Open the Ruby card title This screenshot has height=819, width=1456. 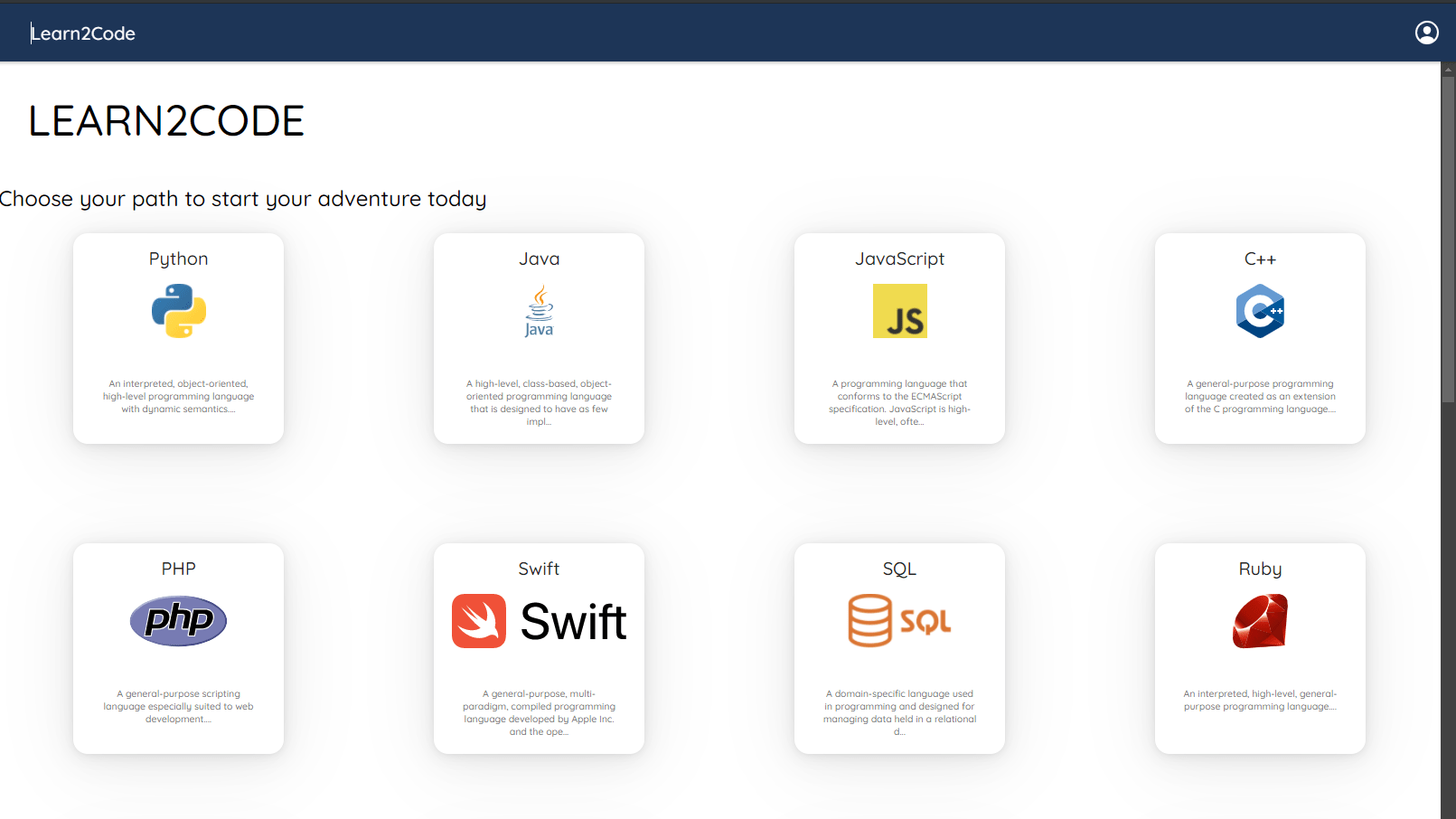(1260, 570)
